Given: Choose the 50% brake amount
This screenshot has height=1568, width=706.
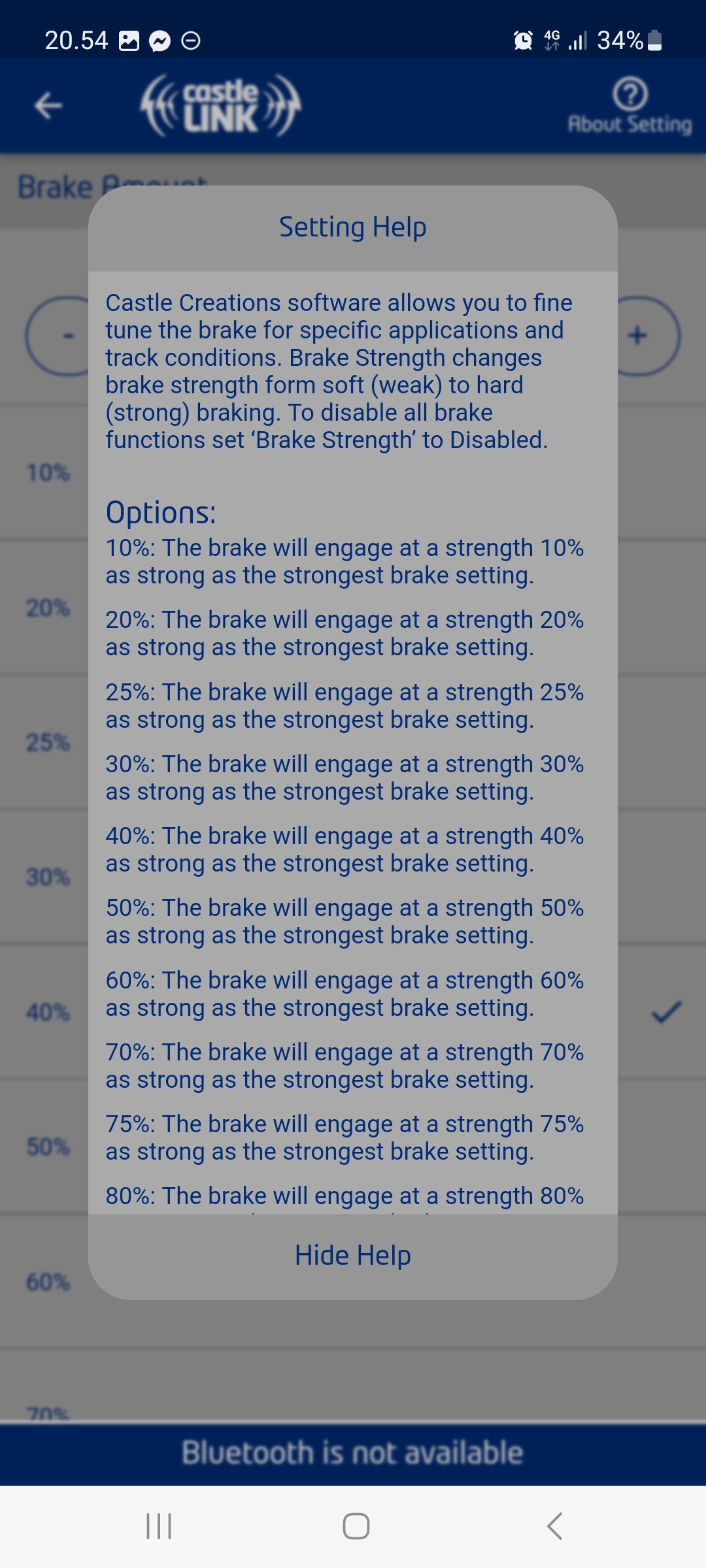Looking at the screenshot, I should tap(48, 1147).
